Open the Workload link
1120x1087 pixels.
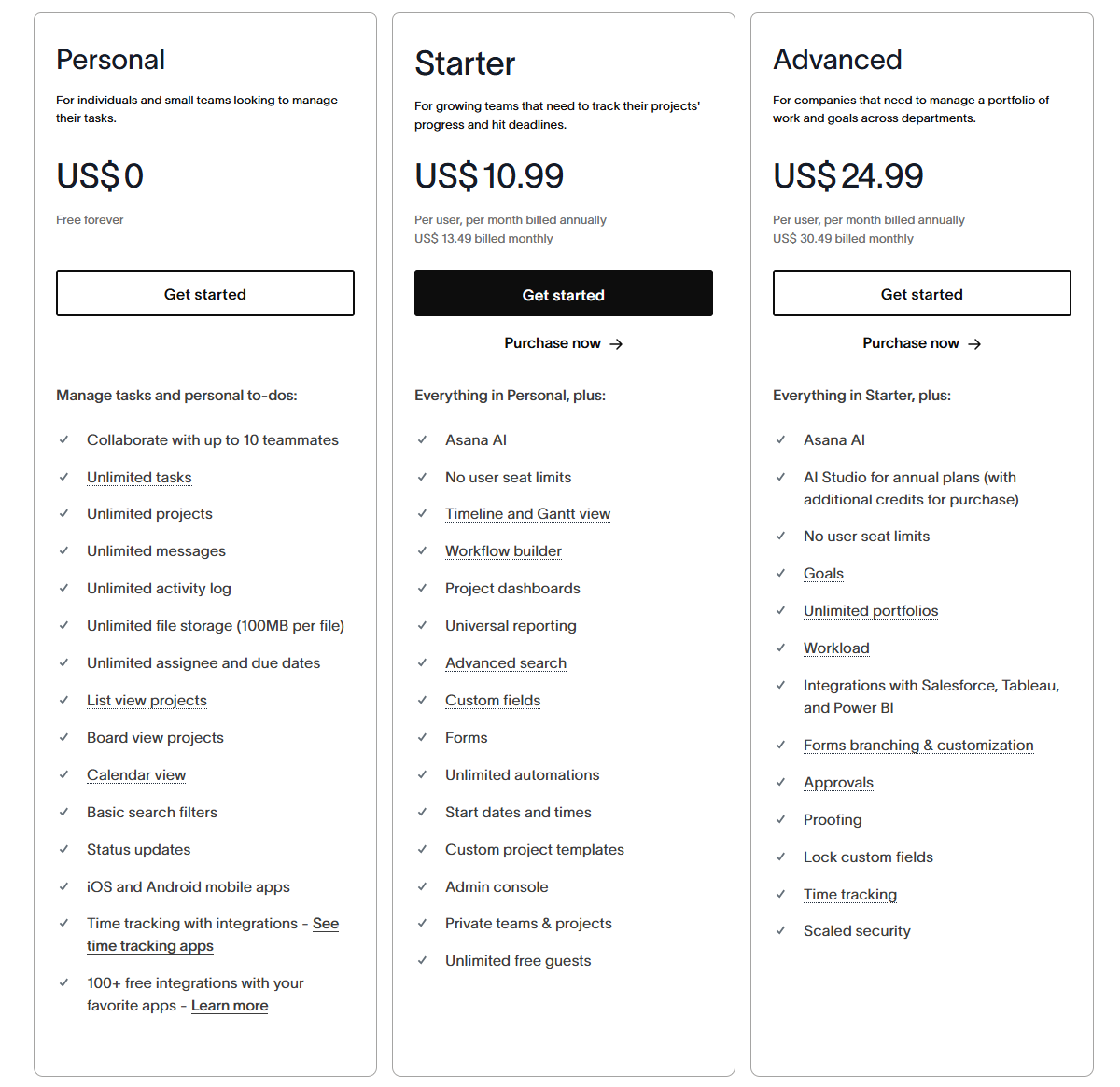pyautogui.click(x=836, y=648)
